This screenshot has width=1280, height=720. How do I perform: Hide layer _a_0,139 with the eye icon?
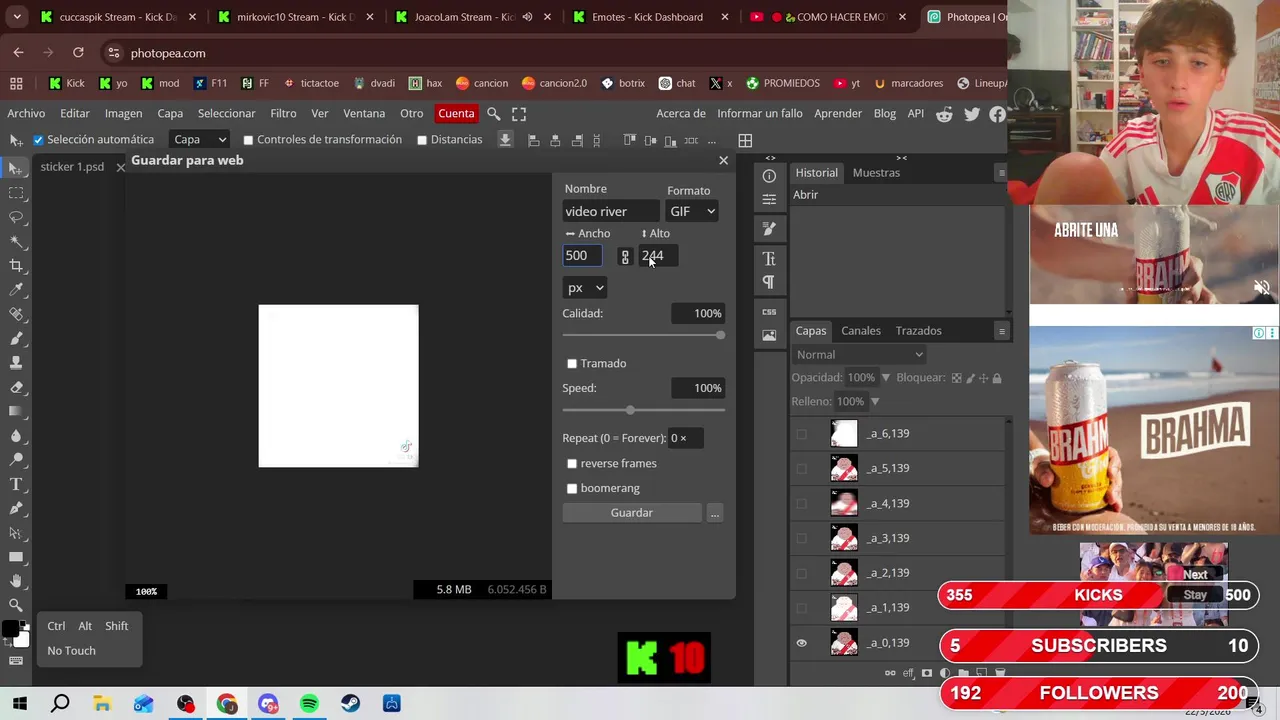801,643
